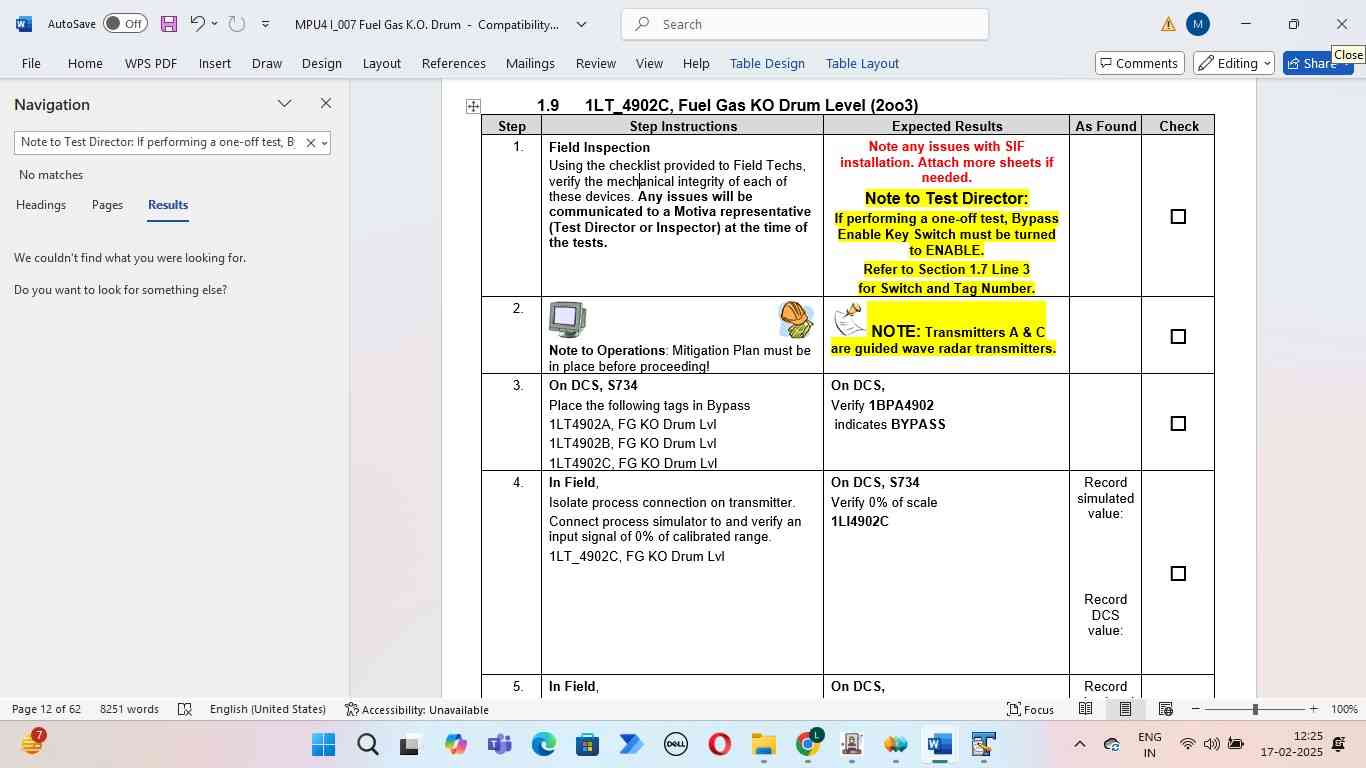Click the Share button
This screenshot has width=1366, height=768.
[1318, 63]
